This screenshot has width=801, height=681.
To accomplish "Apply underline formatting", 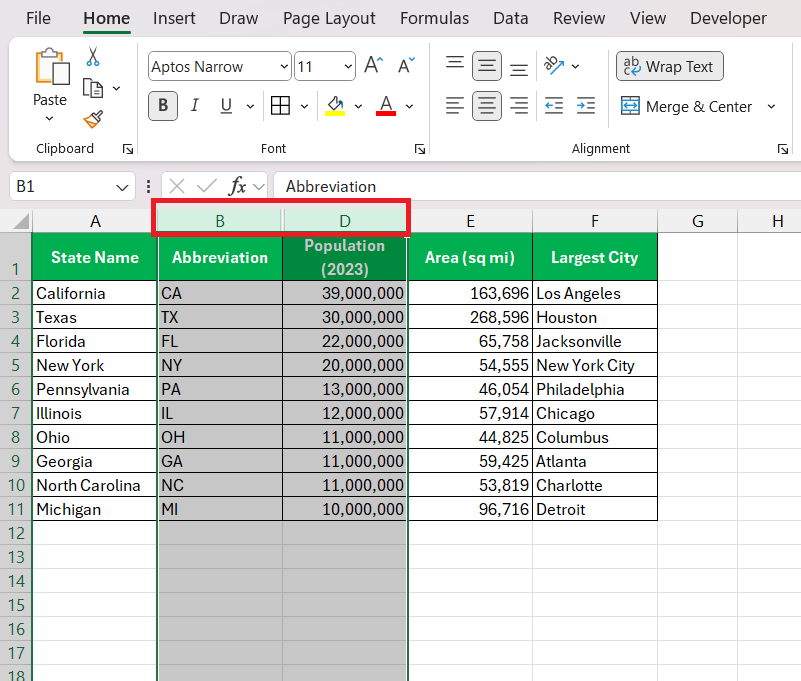I will click(x=226, y=106).
